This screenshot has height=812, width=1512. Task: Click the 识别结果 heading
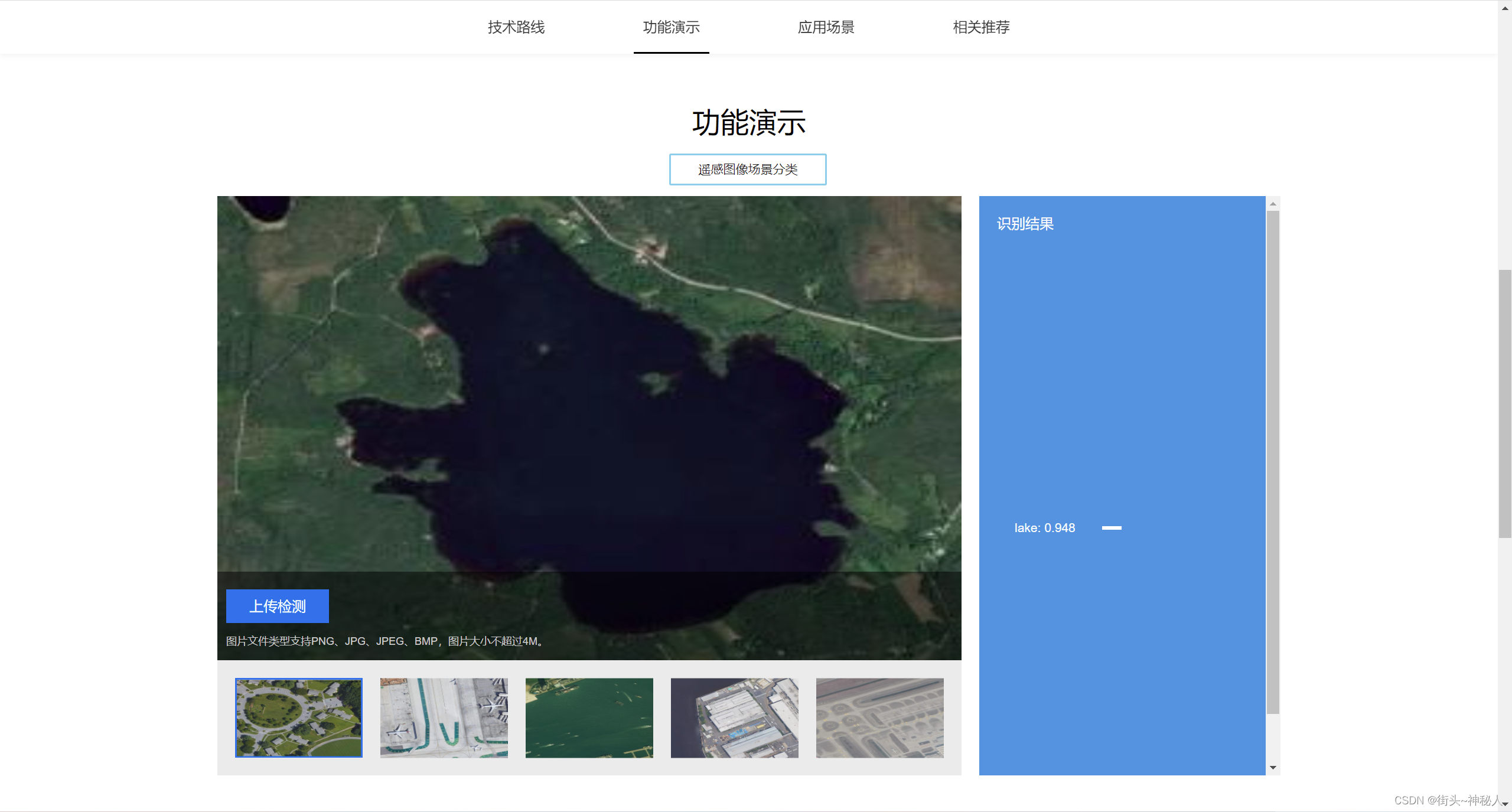(1025, 224)
